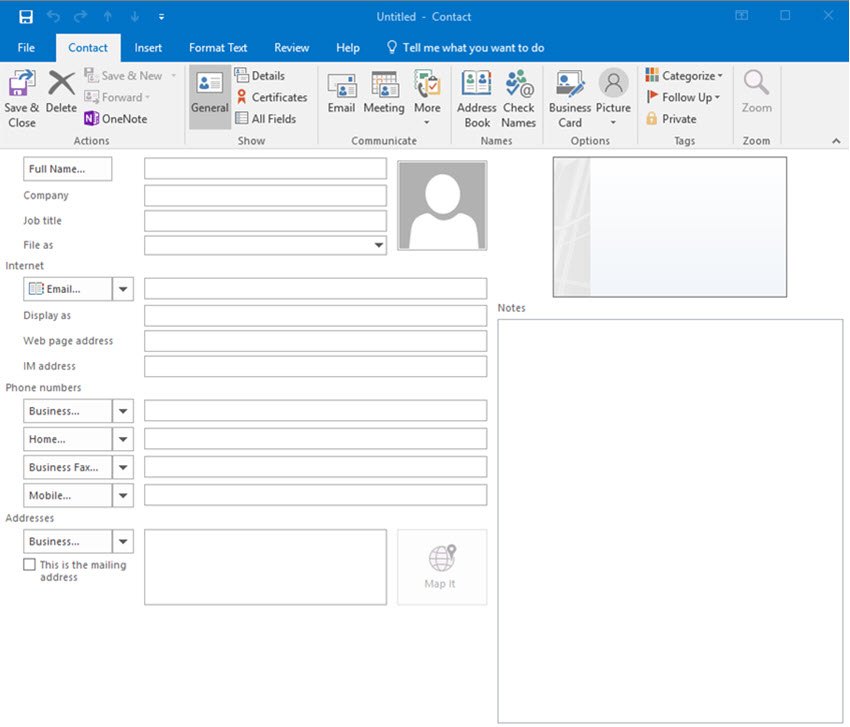Send contact to OneNote
The width and height of the screenshot is (850, 727).
(x=116, y=119)
